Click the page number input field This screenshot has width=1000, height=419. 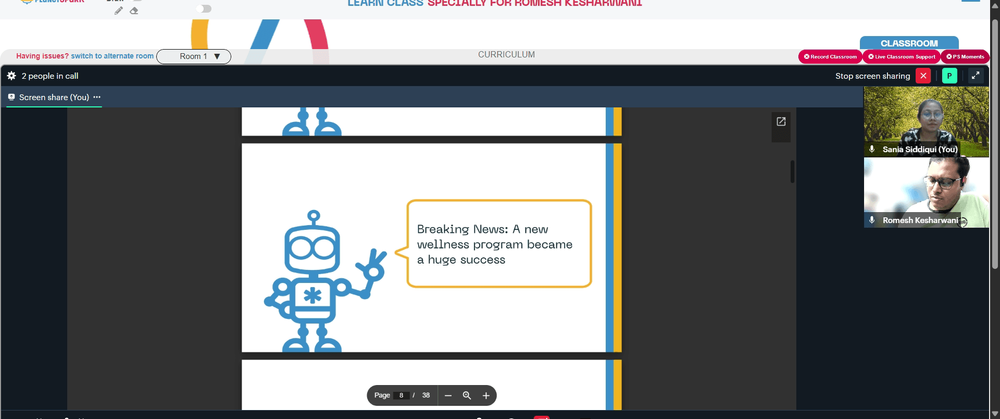pyautogui.click(x=401, y=395)
